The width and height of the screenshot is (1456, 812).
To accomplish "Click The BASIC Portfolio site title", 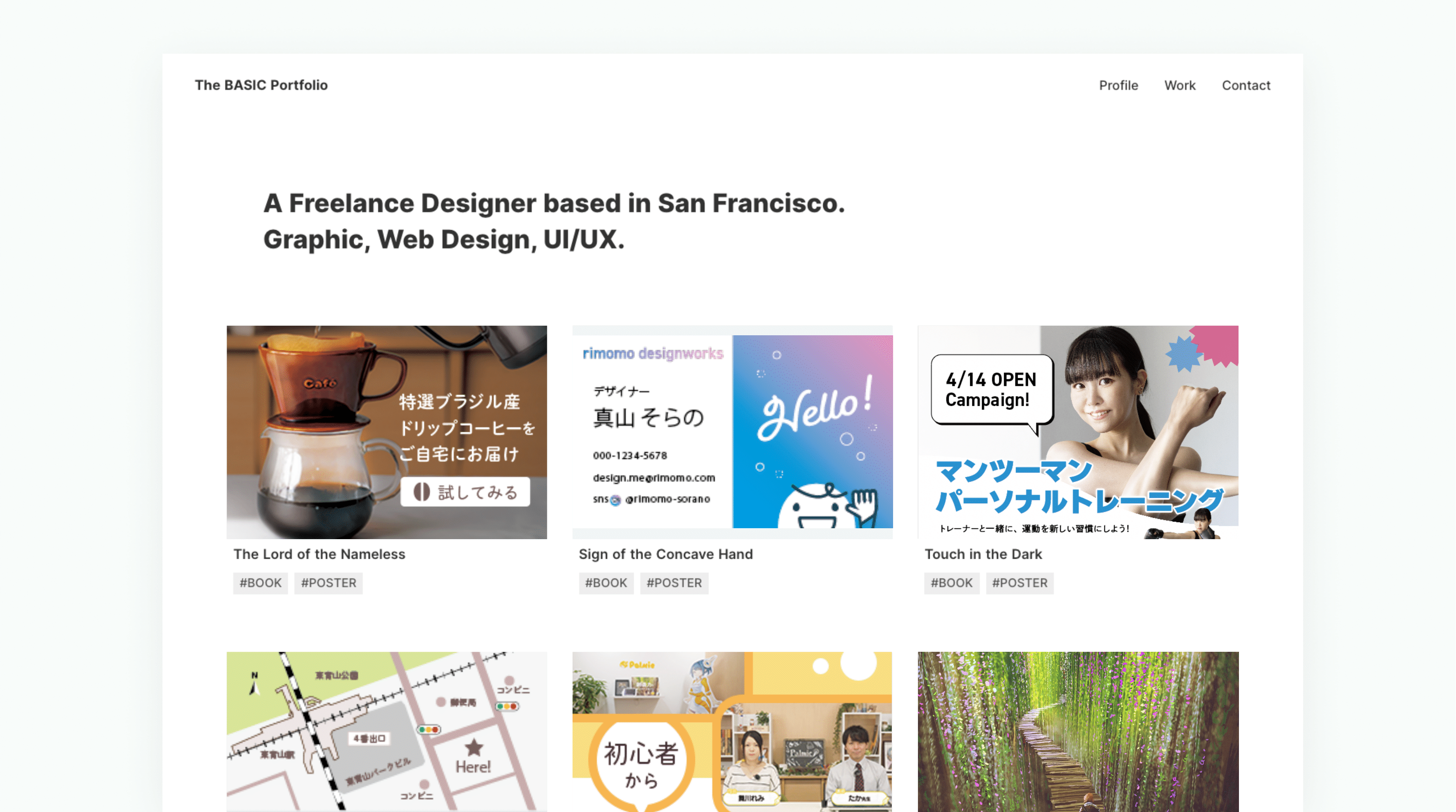I will click(x=261, y=85).
